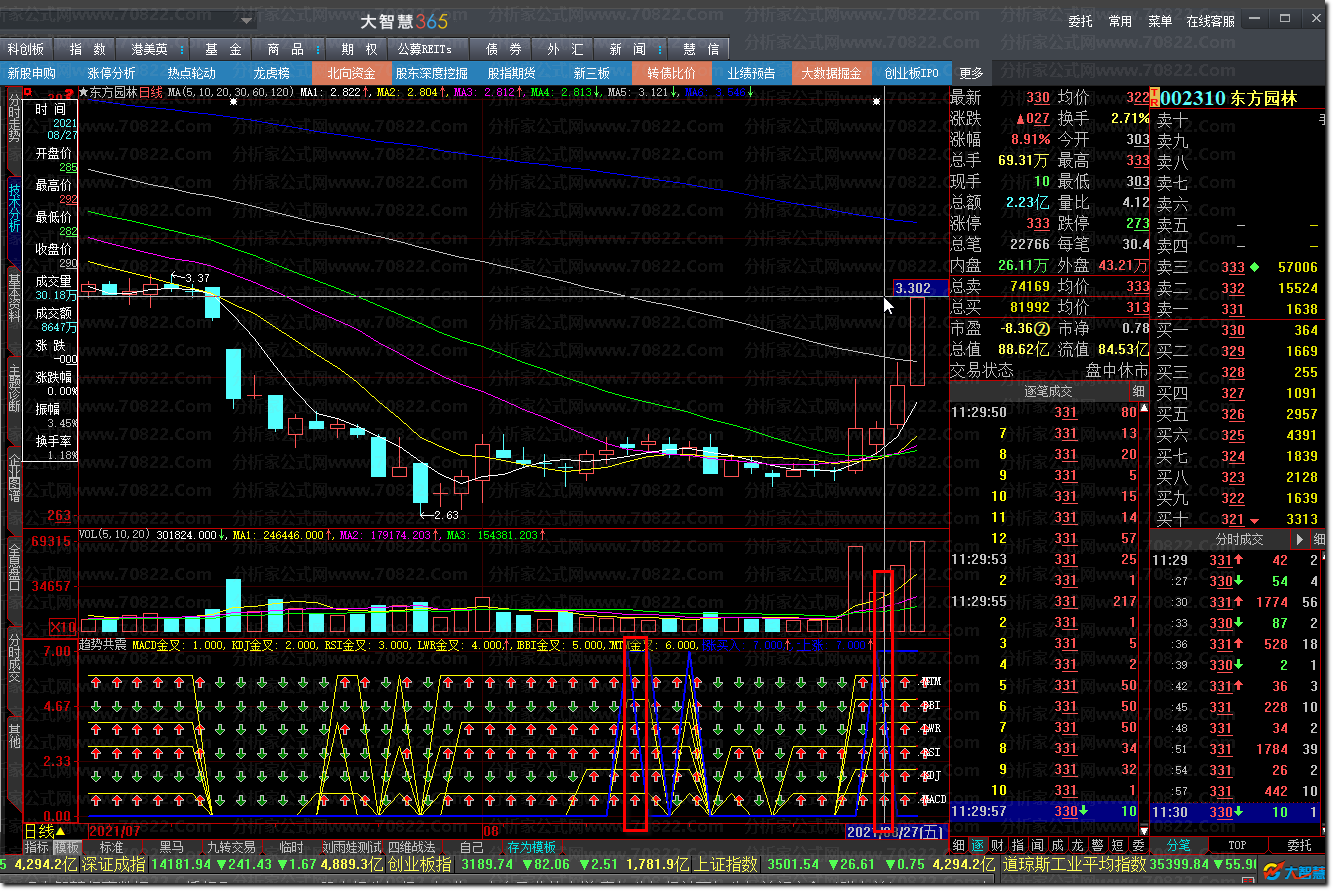Switch to 科创板 market tab
The width and height of the screenshot is (1334, 891).
coord(26,49)
